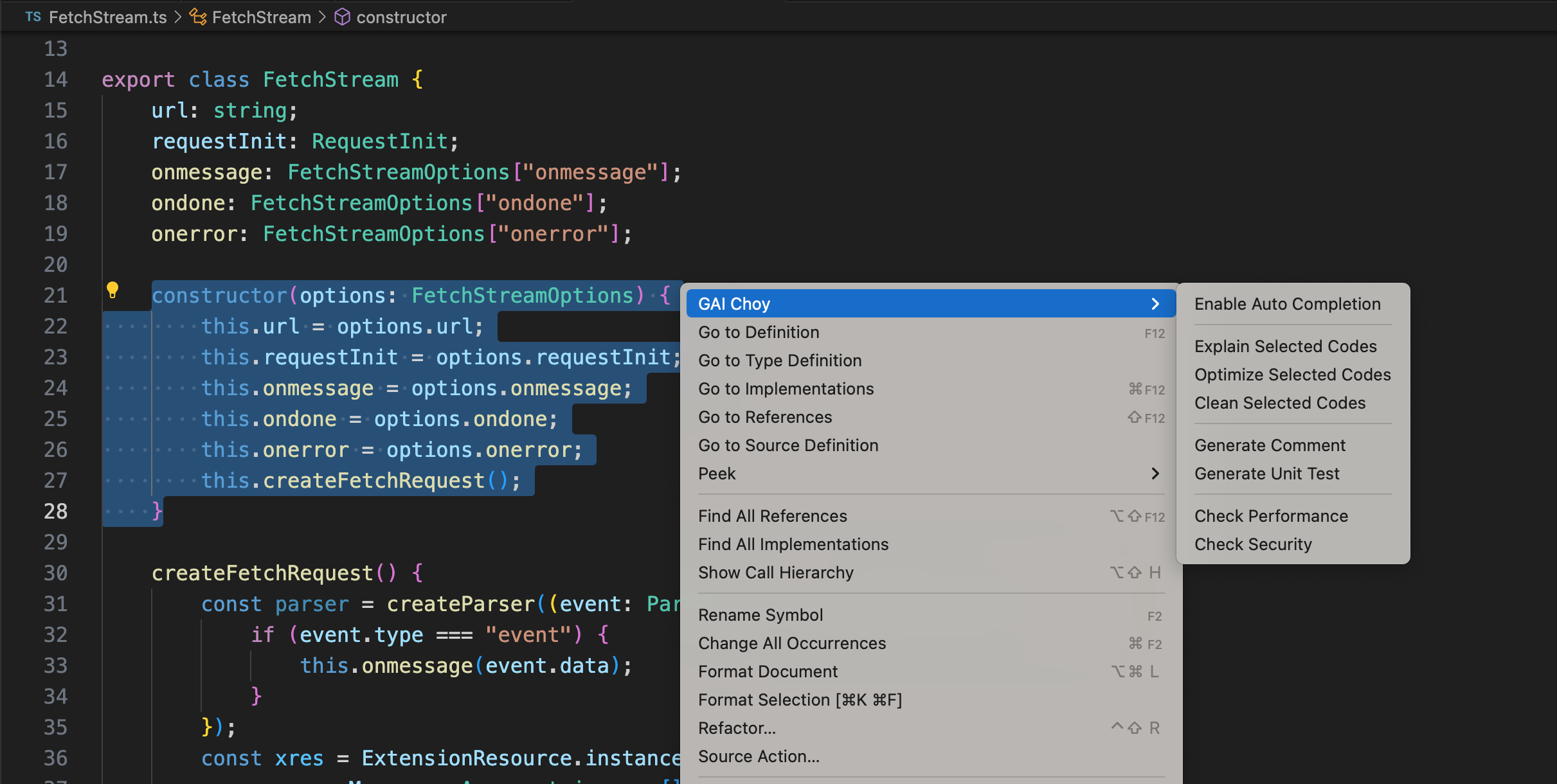Click Check Performance AI option
This screenshot has height=784, width=1557.
(x=1270, y=516)
